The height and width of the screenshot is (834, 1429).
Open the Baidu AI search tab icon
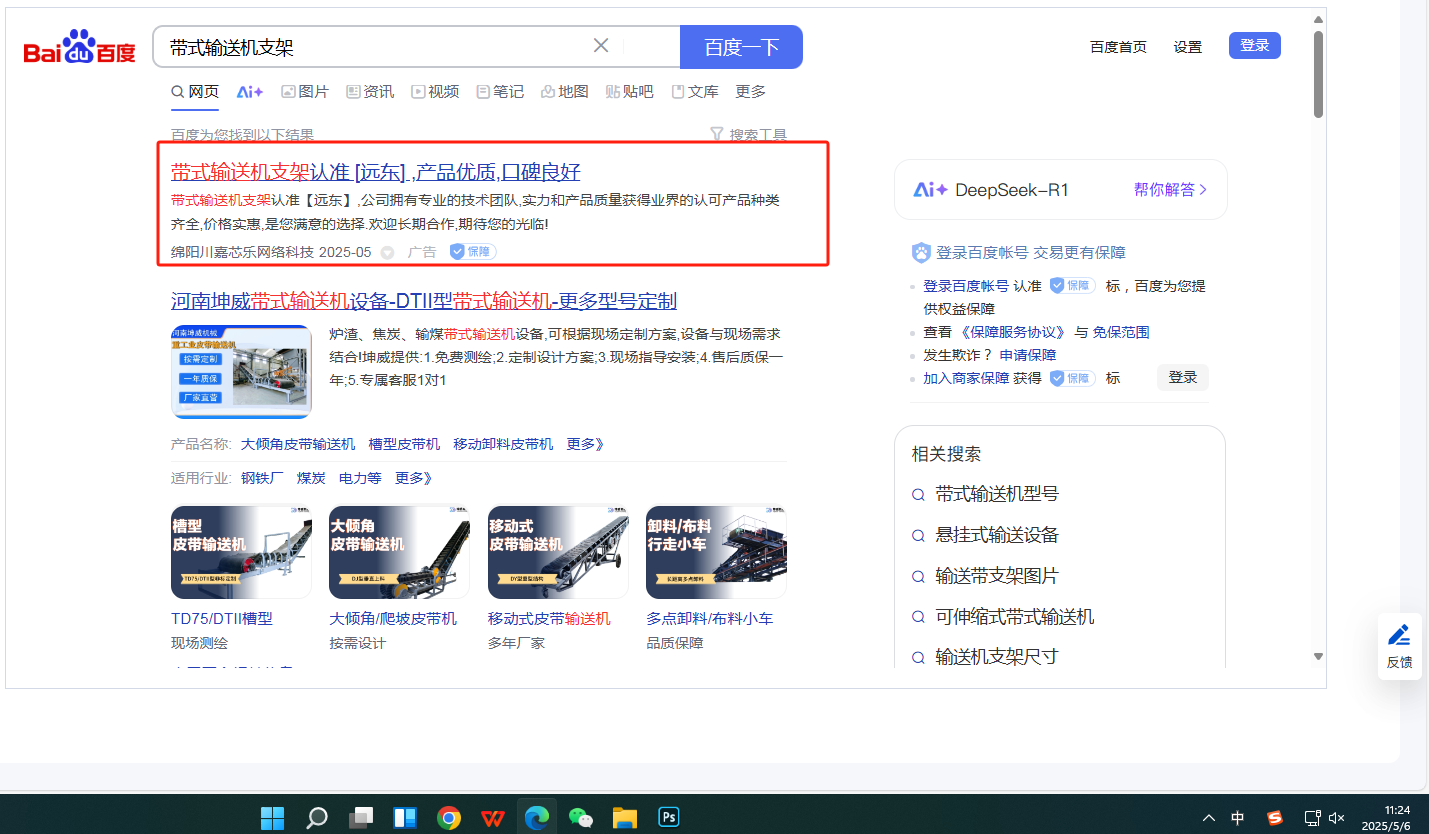(250, 92)
